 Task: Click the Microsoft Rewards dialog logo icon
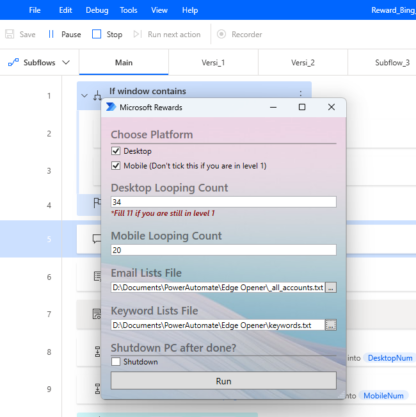pos(111,107)
